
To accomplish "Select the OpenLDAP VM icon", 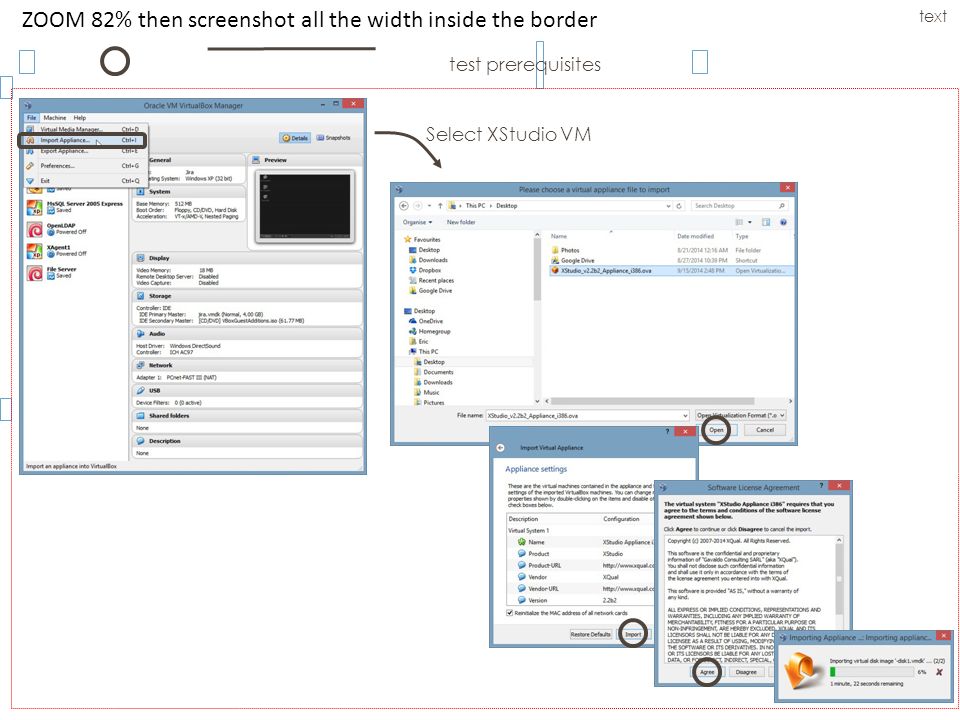I will coord(35,230).
